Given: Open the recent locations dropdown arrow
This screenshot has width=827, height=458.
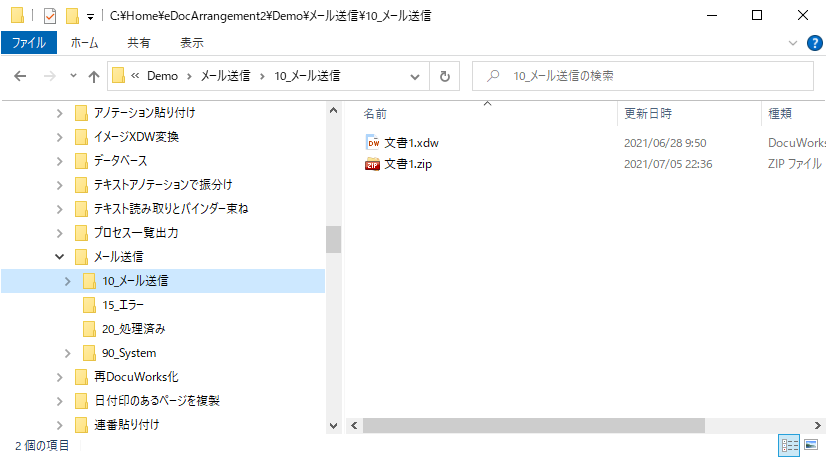Looking at the screenshot, I should 73,76.
